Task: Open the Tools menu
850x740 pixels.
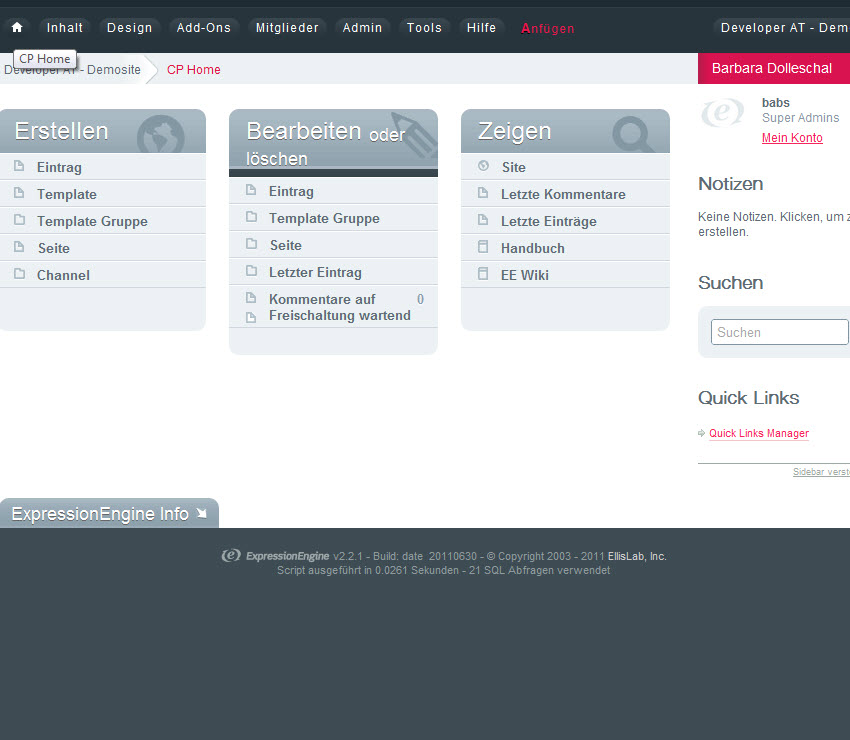Action: click(424, 28)
